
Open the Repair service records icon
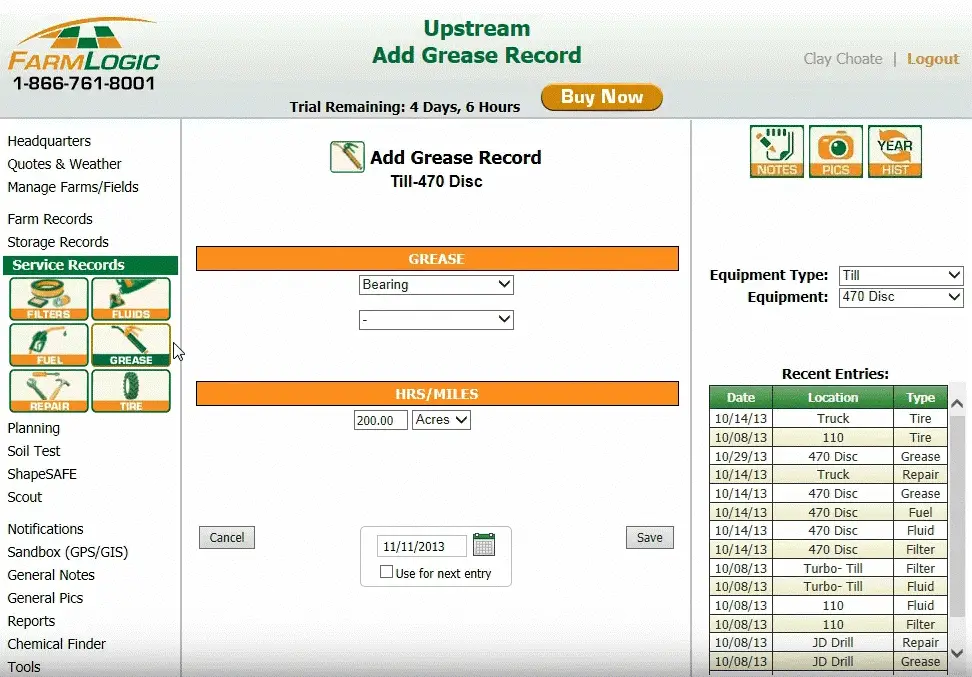tap(48, 391)
